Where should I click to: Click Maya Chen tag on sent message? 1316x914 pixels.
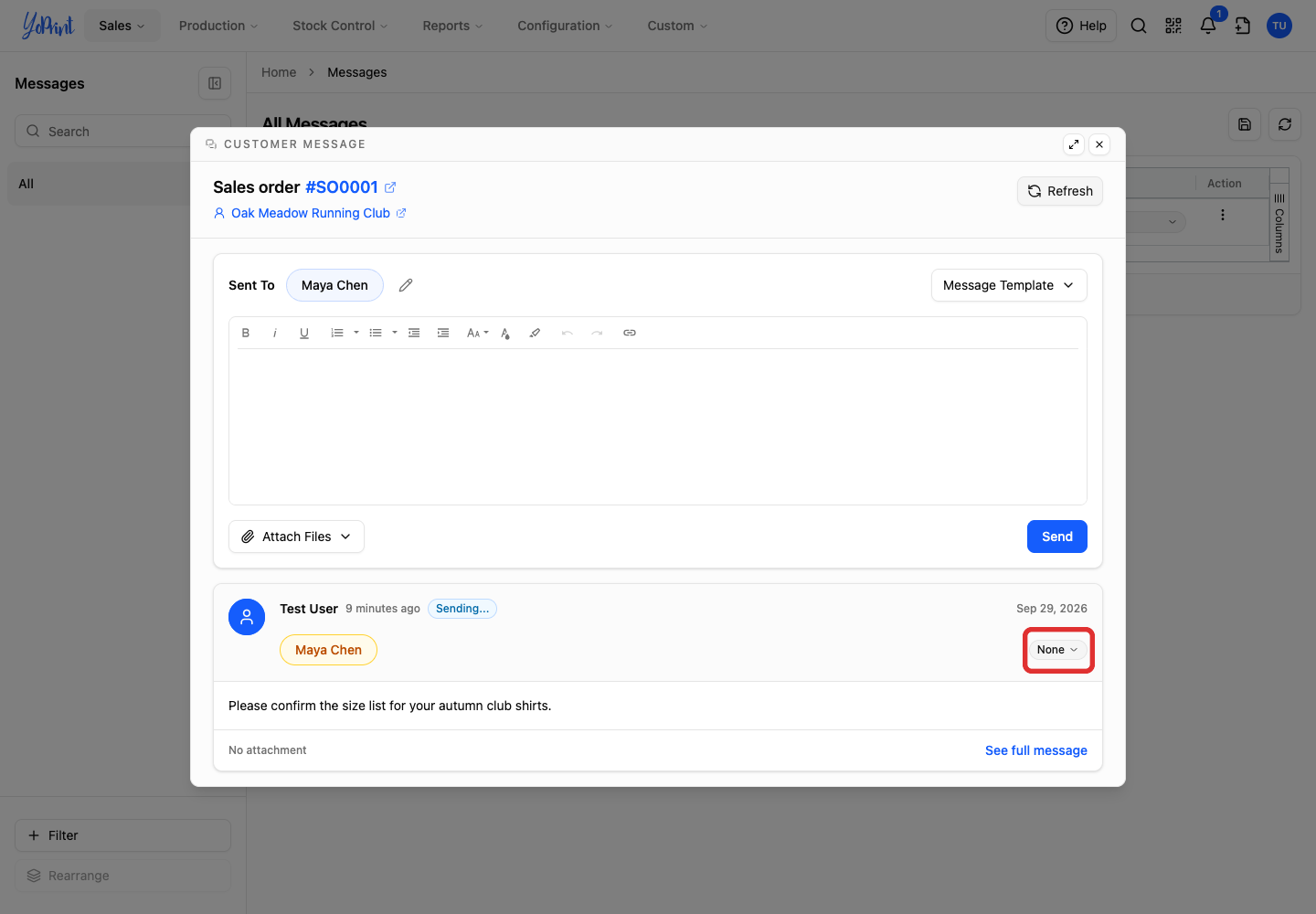pyautogui.click(x=328, y=650)
